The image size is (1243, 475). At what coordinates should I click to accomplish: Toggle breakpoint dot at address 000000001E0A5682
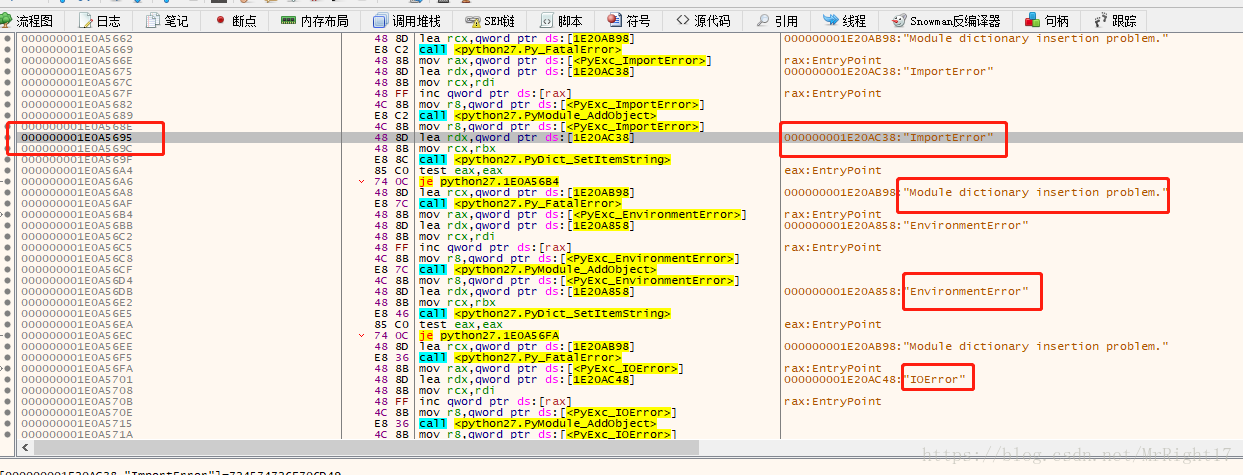coord(8,104)
